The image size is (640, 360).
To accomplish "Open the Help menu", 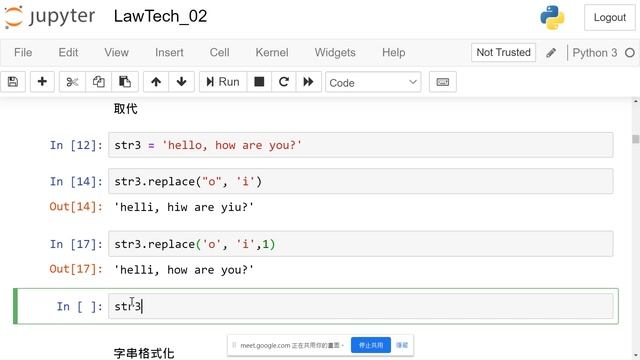I will pyautogui.click(x=393, y=53).
